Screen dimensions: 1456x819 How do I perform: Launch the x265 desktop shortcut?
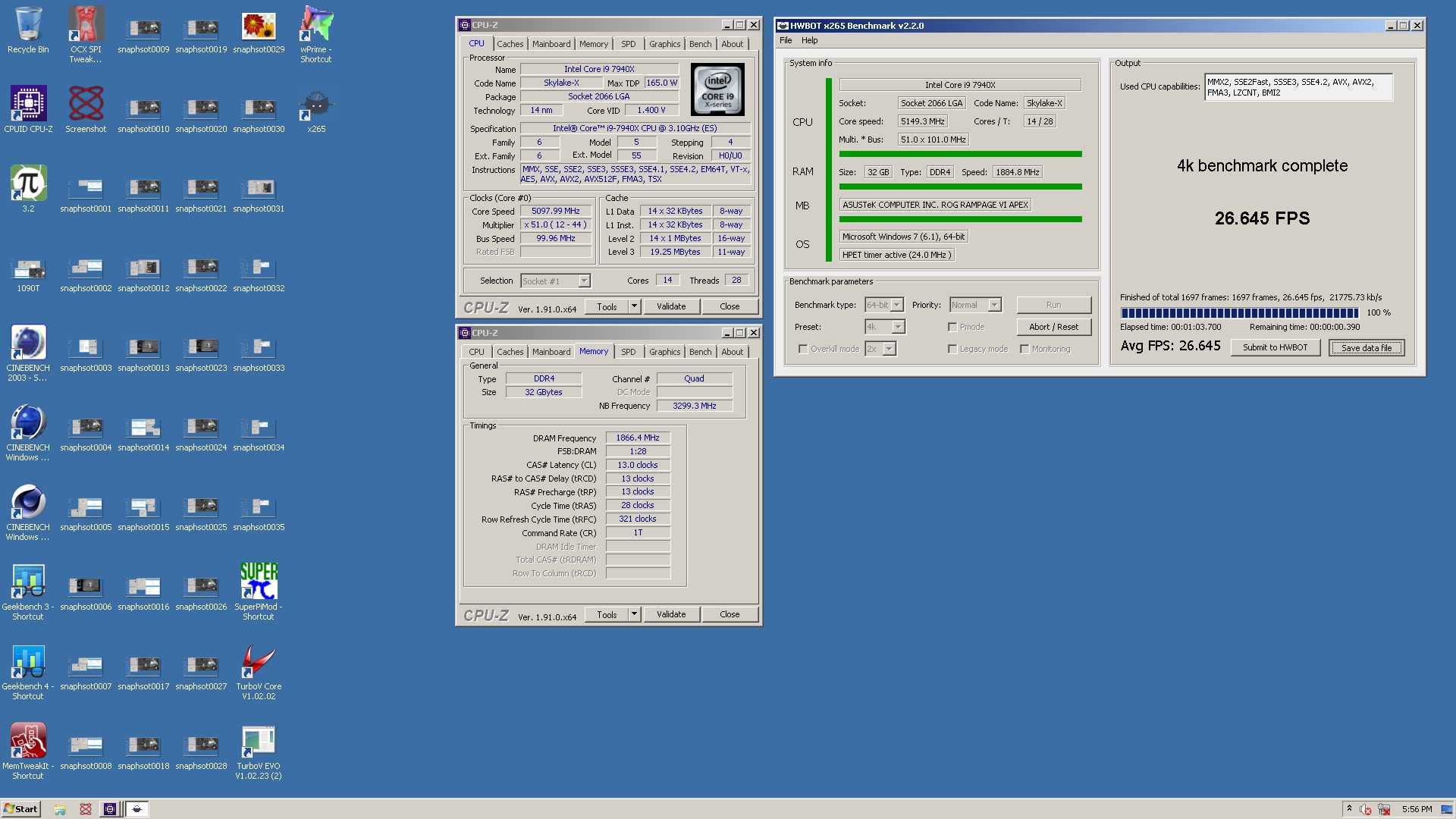click(316, 109)
